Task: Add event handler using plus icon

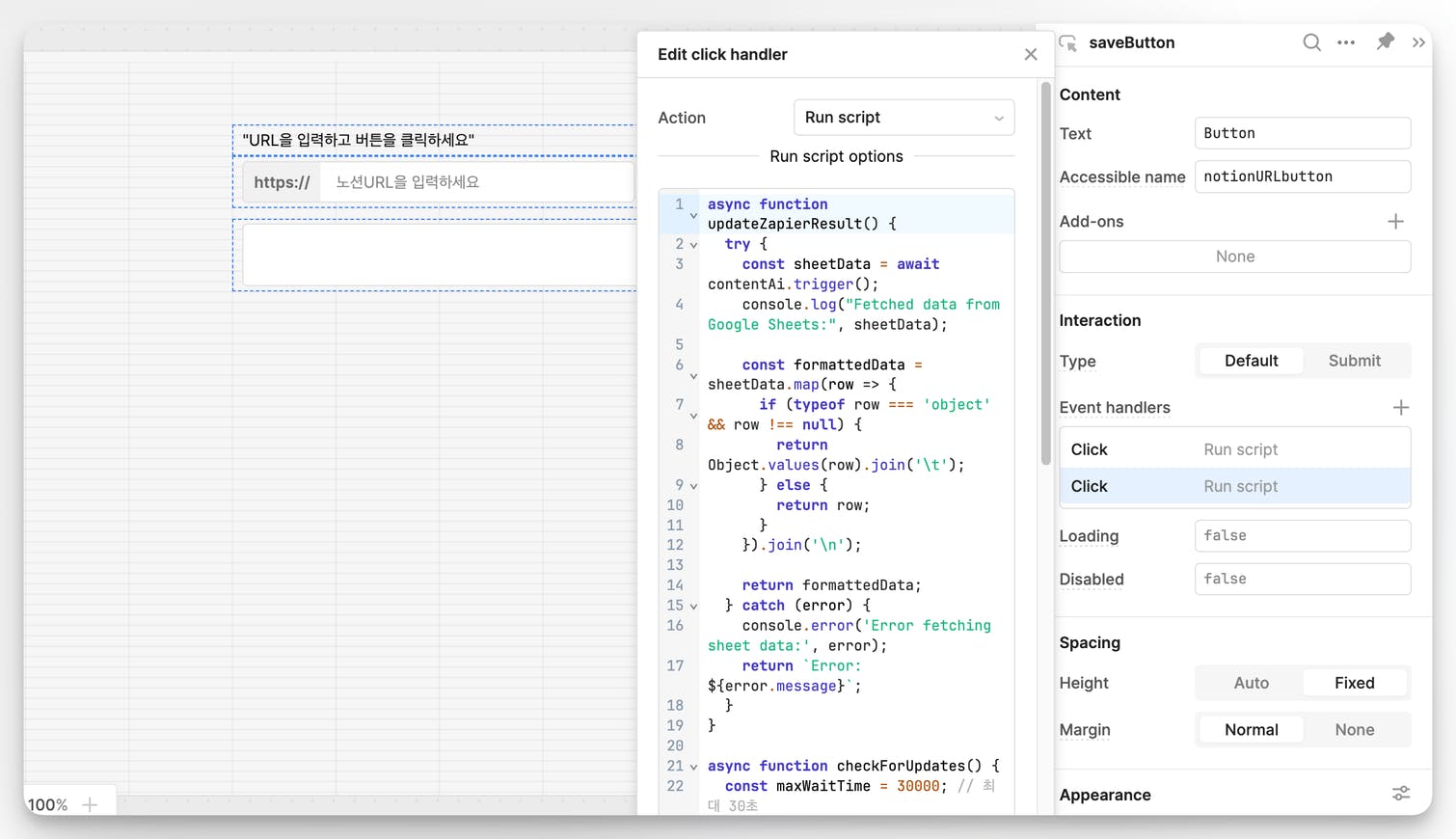Action: pos(1401,408)
